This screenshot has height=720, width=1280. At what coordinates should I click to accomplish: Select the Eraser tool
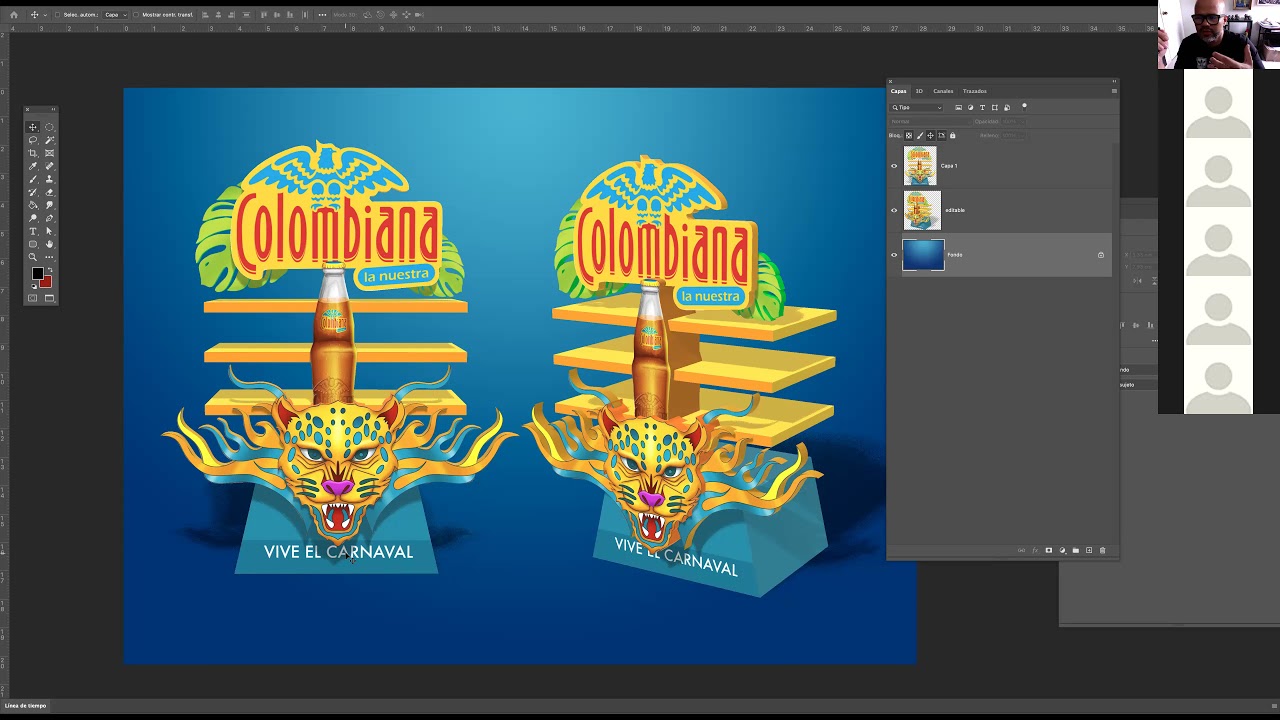click(x=49, y=192)
